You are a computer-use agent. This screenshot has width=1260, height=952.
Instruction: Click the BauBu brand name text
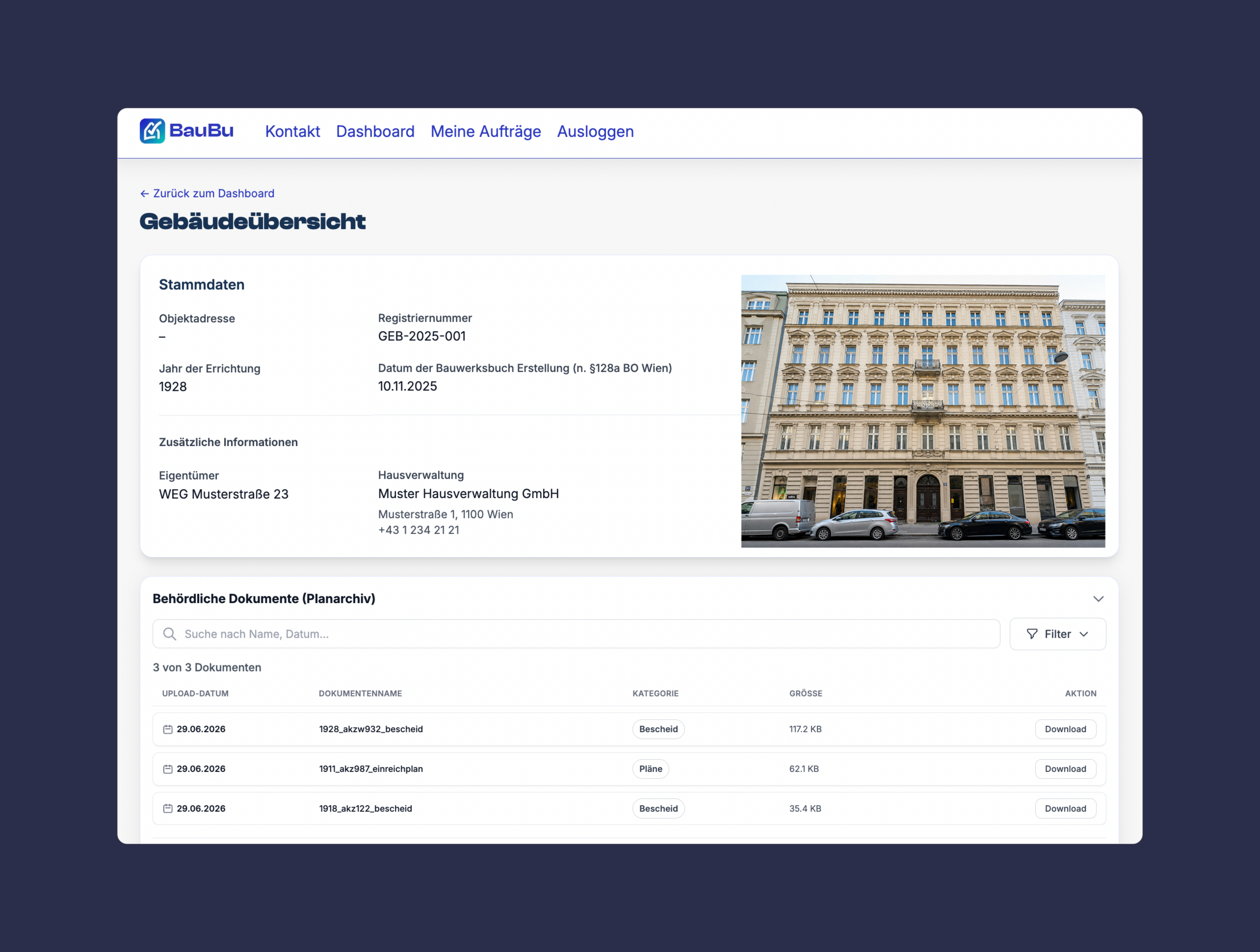coord(201,131)
